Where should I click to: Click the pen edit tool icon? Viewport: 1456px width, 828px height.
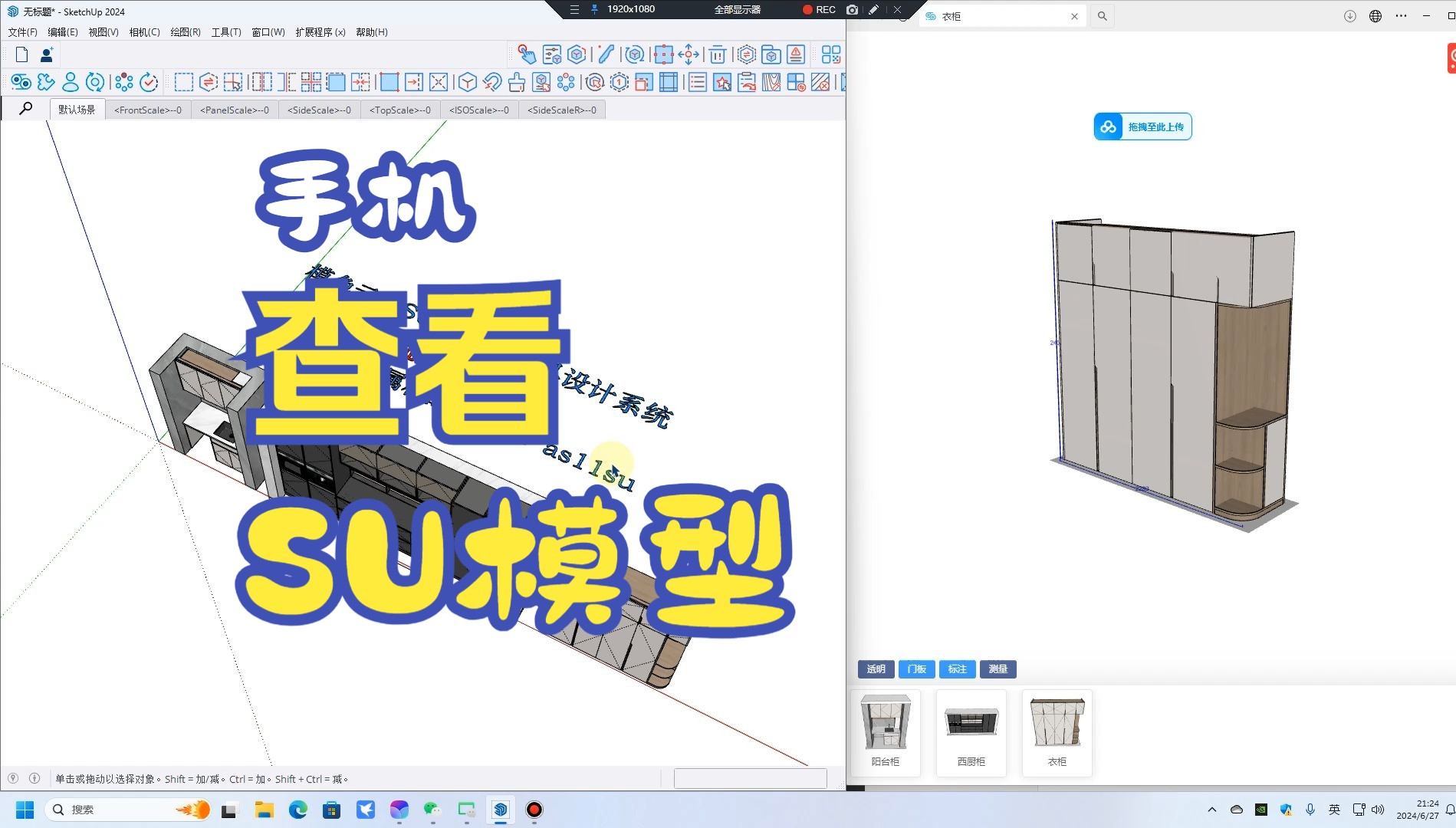coord(606,54)
